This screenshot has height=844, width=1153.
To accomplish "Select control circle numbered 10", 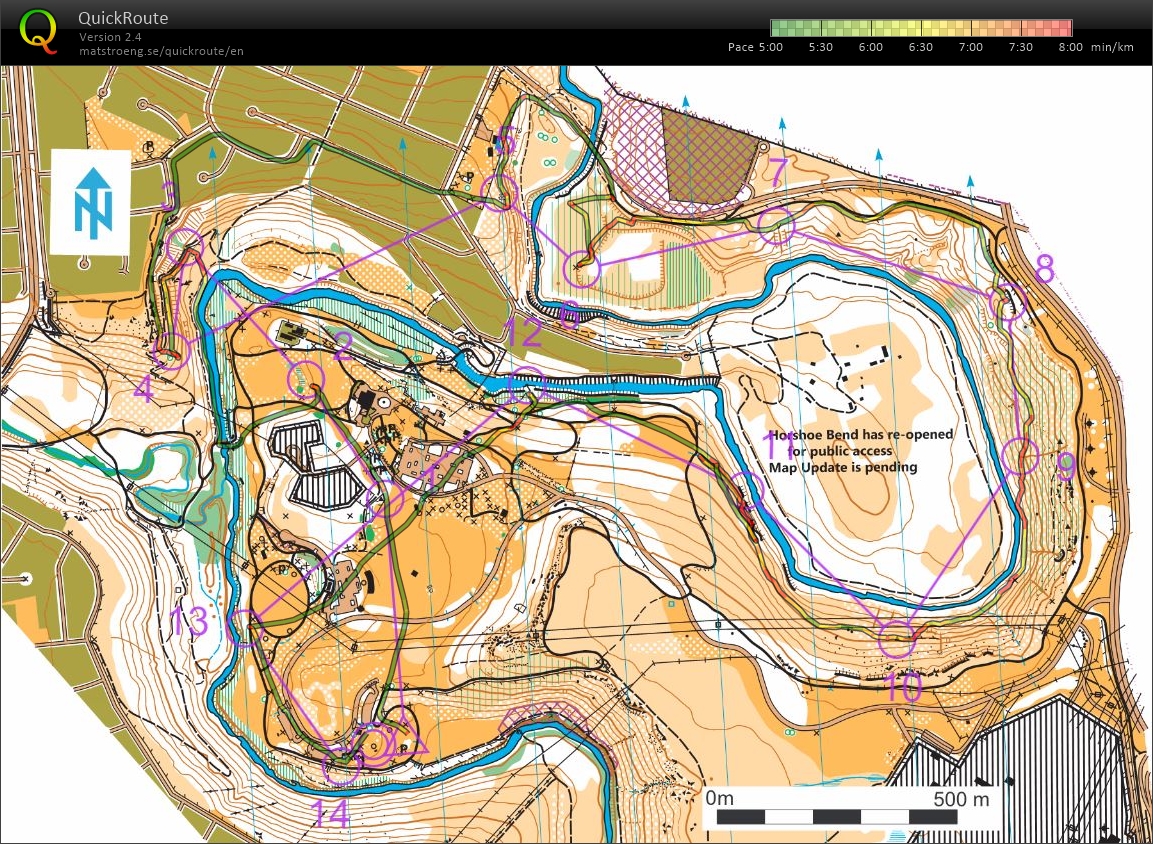I will click(897, 639).
